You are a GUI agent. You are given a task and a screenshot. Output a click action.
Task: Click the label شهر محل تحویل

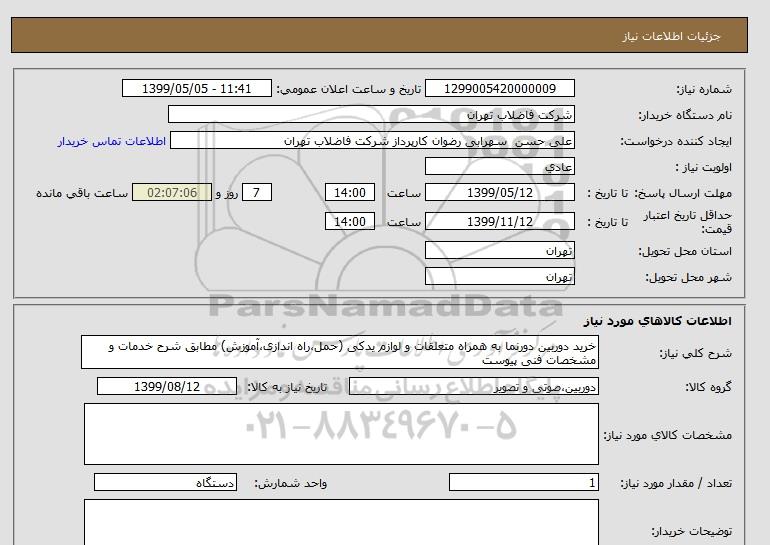tap(688, 277)
